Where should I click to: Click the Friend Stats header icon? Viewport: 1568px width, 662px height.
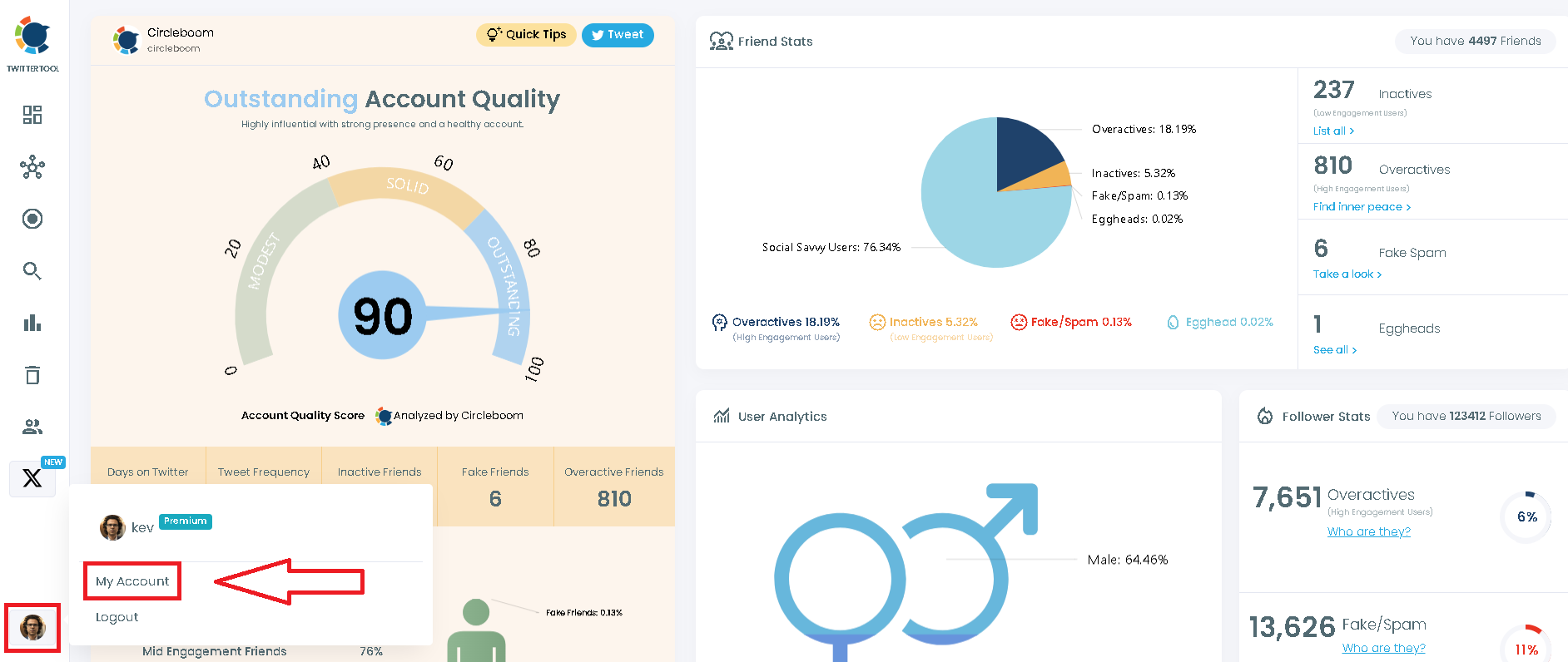(721, 41)
